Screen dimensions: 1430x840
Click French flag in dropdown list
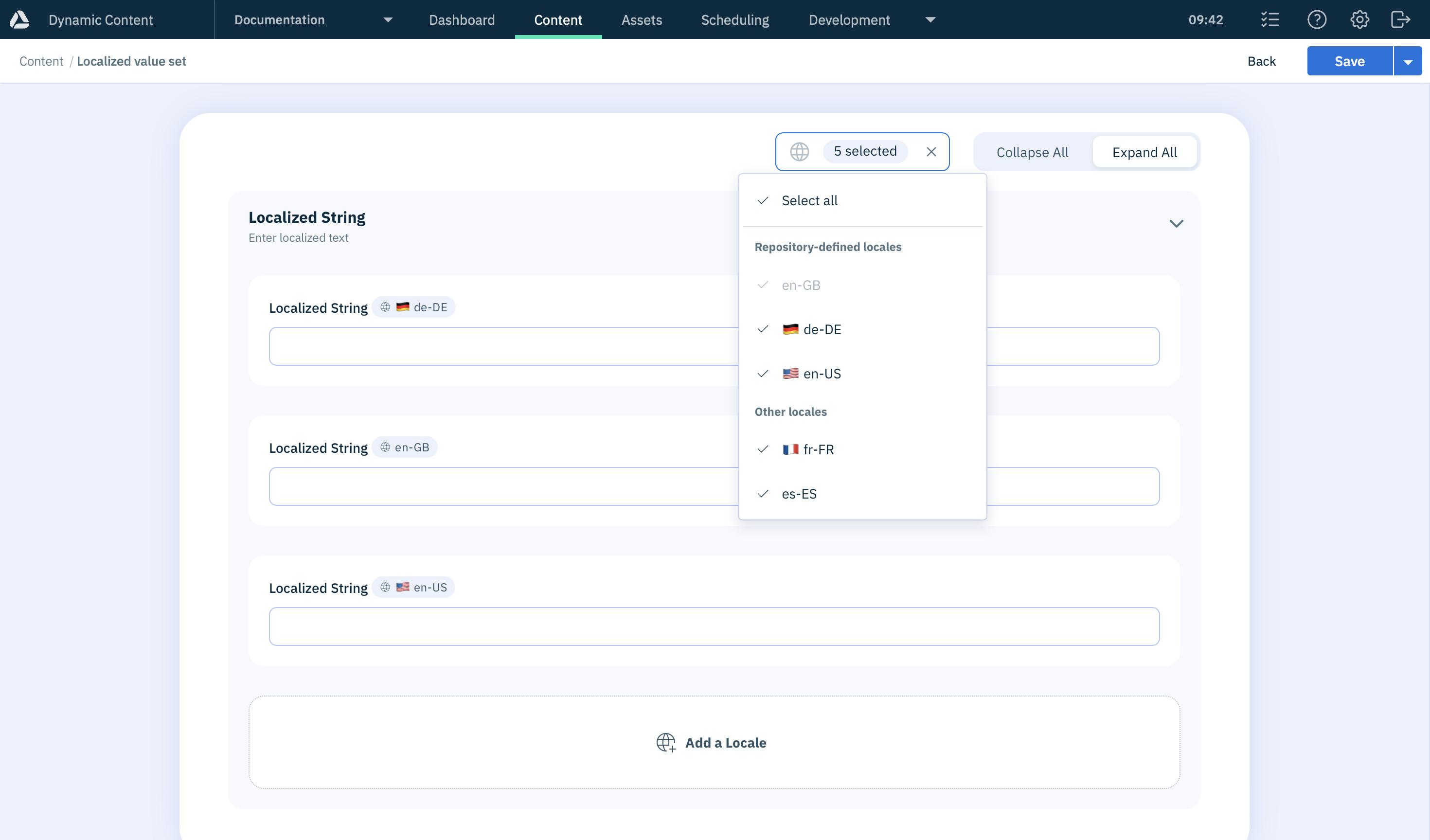click(x=790, y=449)
